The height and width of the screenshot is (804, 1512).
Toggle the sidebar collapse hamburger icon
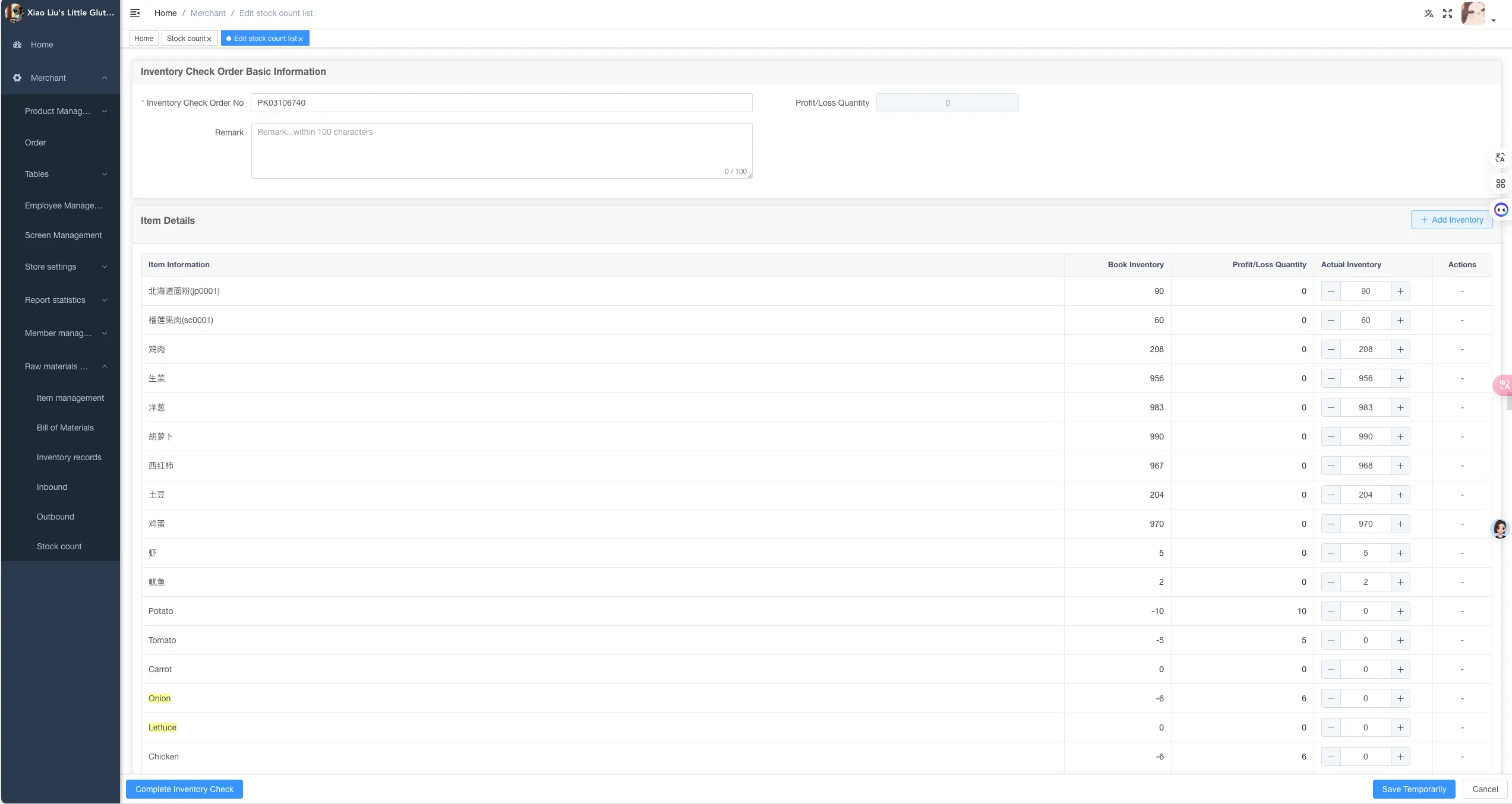tap(135, 13)
